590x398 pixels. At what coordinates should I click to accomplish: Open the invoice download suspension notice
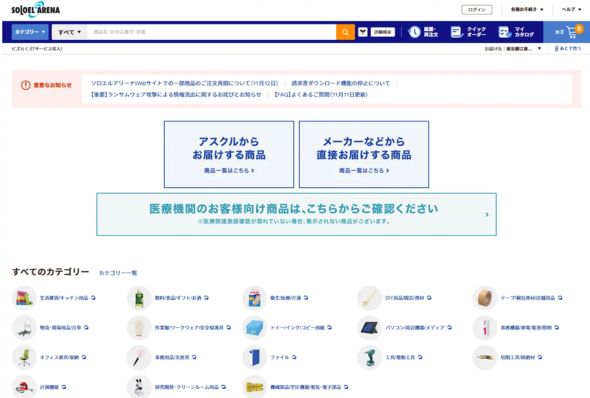[341, 83]
